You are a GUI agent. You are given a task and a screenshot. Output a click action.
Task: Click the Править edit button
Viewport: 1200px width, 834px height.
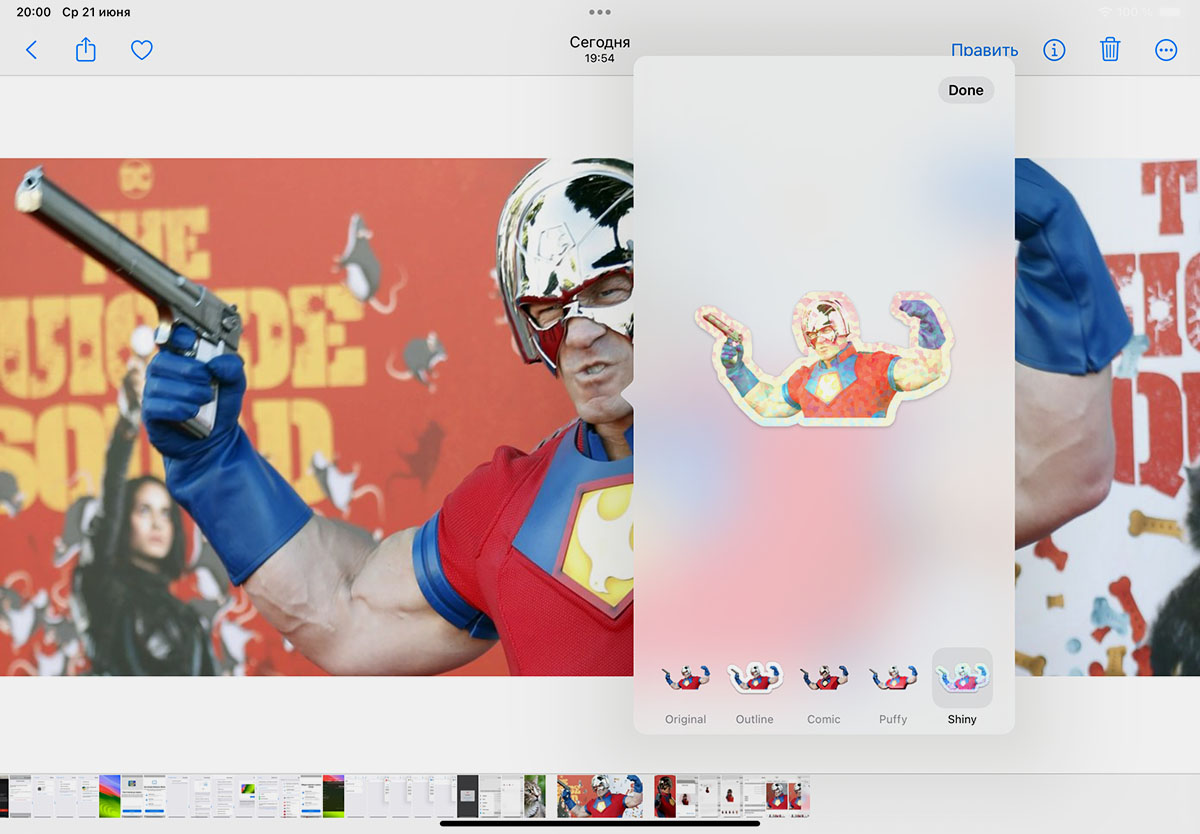[984, 50]
